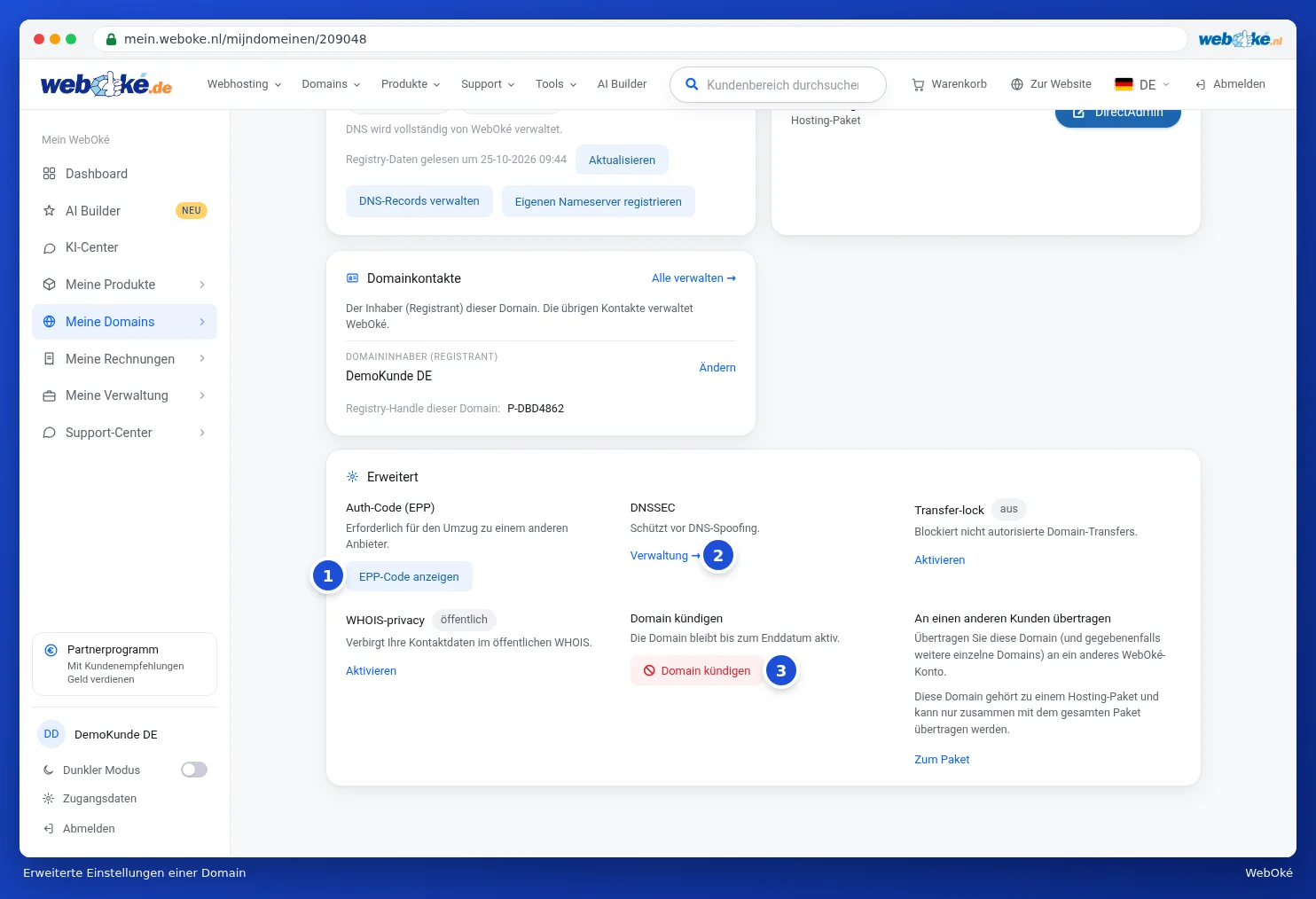
Task: Open the Produkte dropdown menu
Action: coord(411,84)
